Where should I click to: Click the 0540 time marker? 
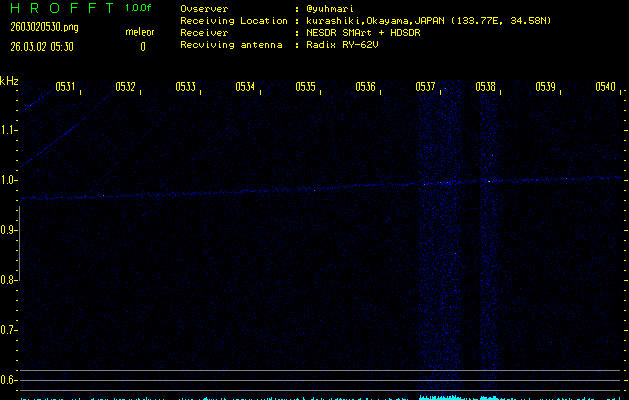[x=605, y=87]
